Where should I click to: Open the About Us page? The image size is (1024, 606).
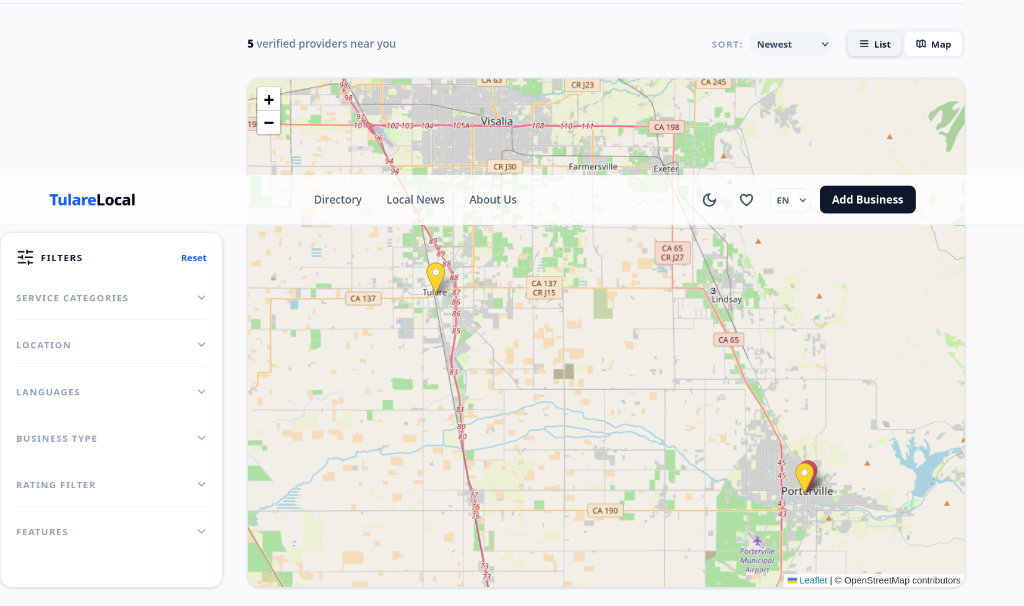(x=492, y=200)
